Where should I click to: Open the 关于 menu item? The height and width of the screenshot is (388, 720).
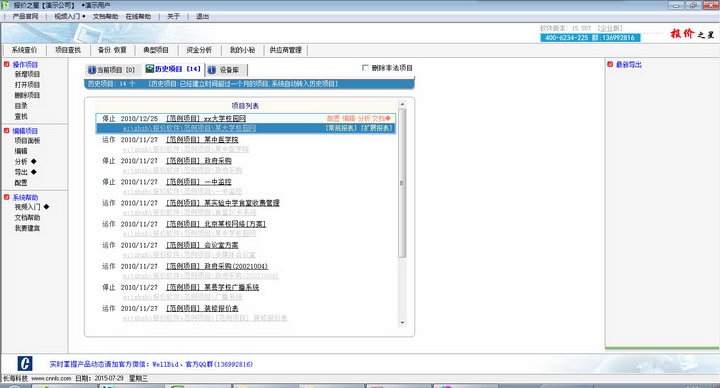click(x=173, y=17)
